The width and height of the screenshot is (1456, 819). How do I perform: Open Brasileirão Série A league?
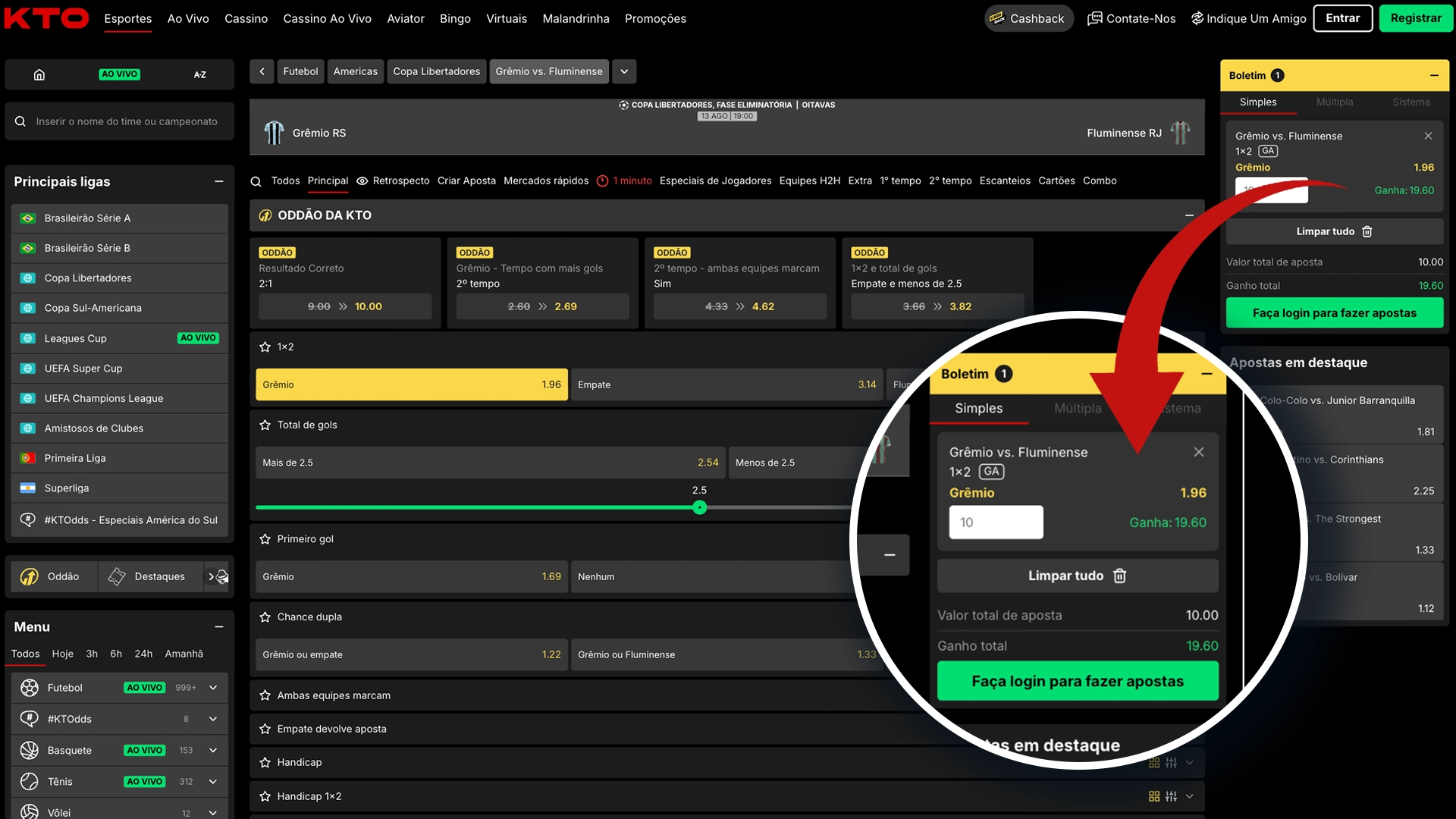pyautogui.click(x=120, y=218)
